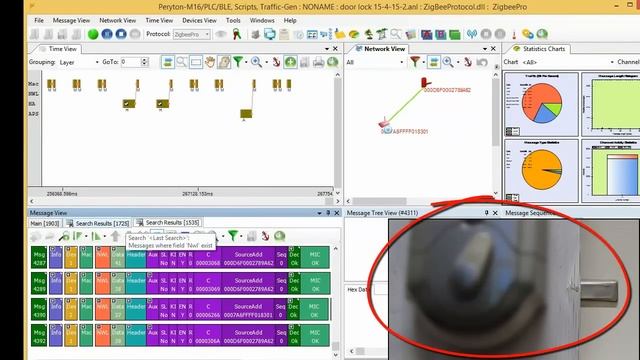Click the green windows icon in main toolbar
This screenshot has width=640, height=360.
pyautogui.click(x=455, y=34)
